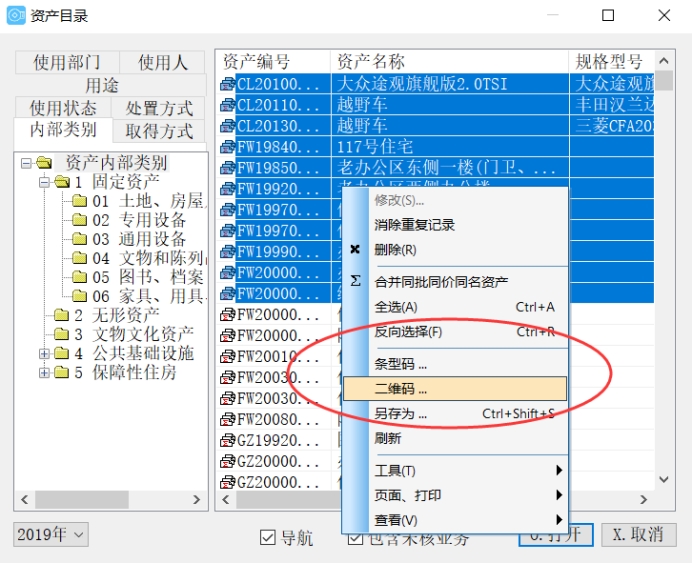Select 反向选择(F) menu entry
The width and height of the screenshot is (692, 564).
455,331
